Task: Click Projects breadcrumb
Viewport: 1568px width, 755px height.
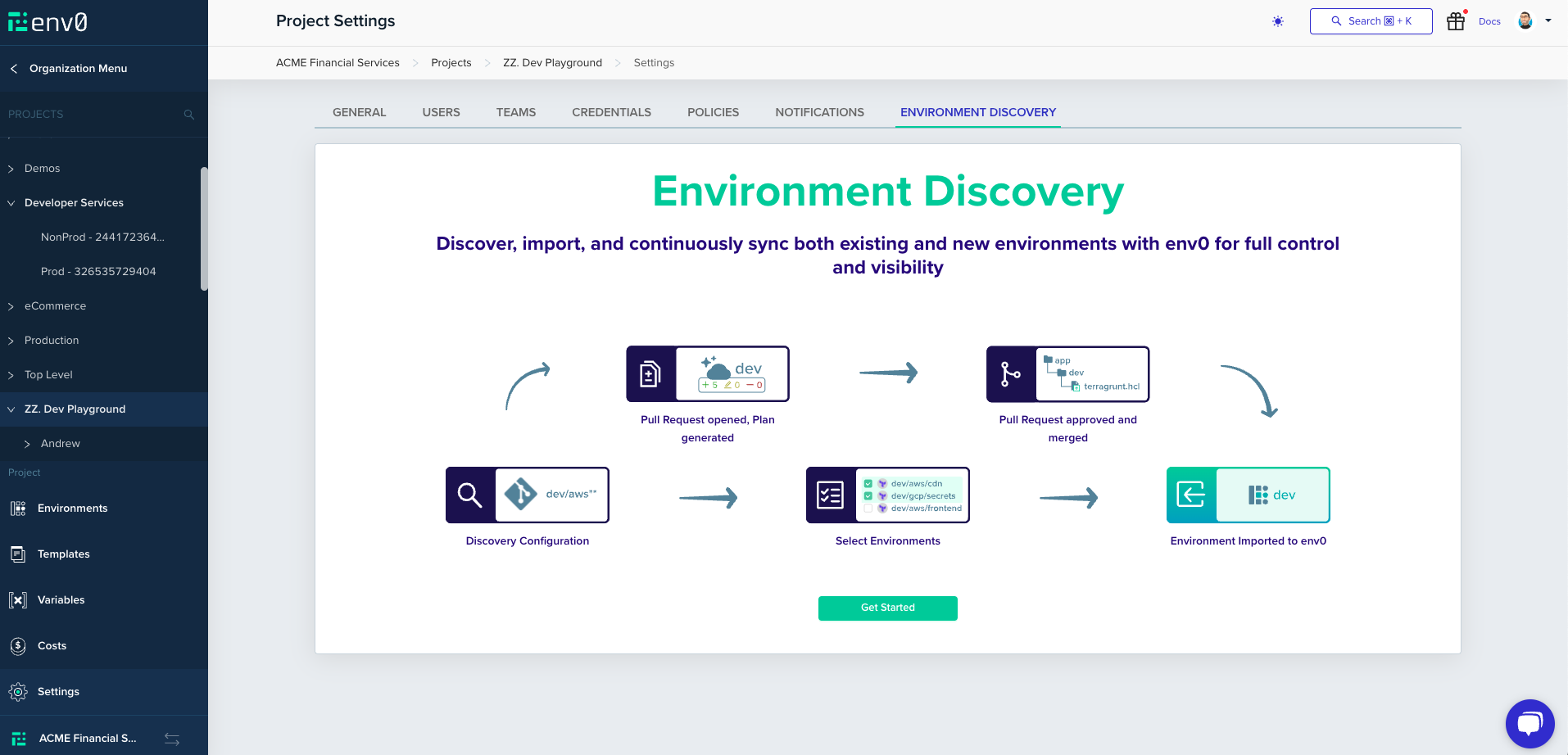Action: click(451, 63)
